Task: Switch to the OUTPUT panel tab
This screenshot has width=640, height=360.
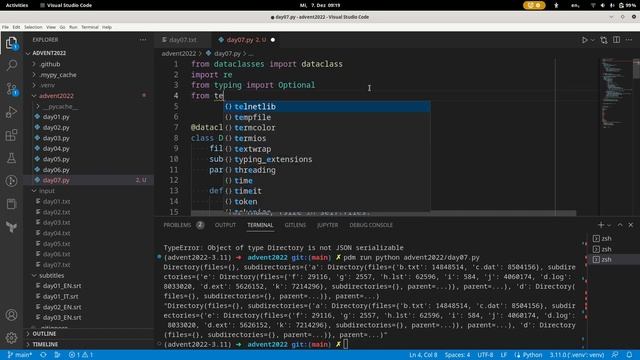Action: [x=225, y=225]
